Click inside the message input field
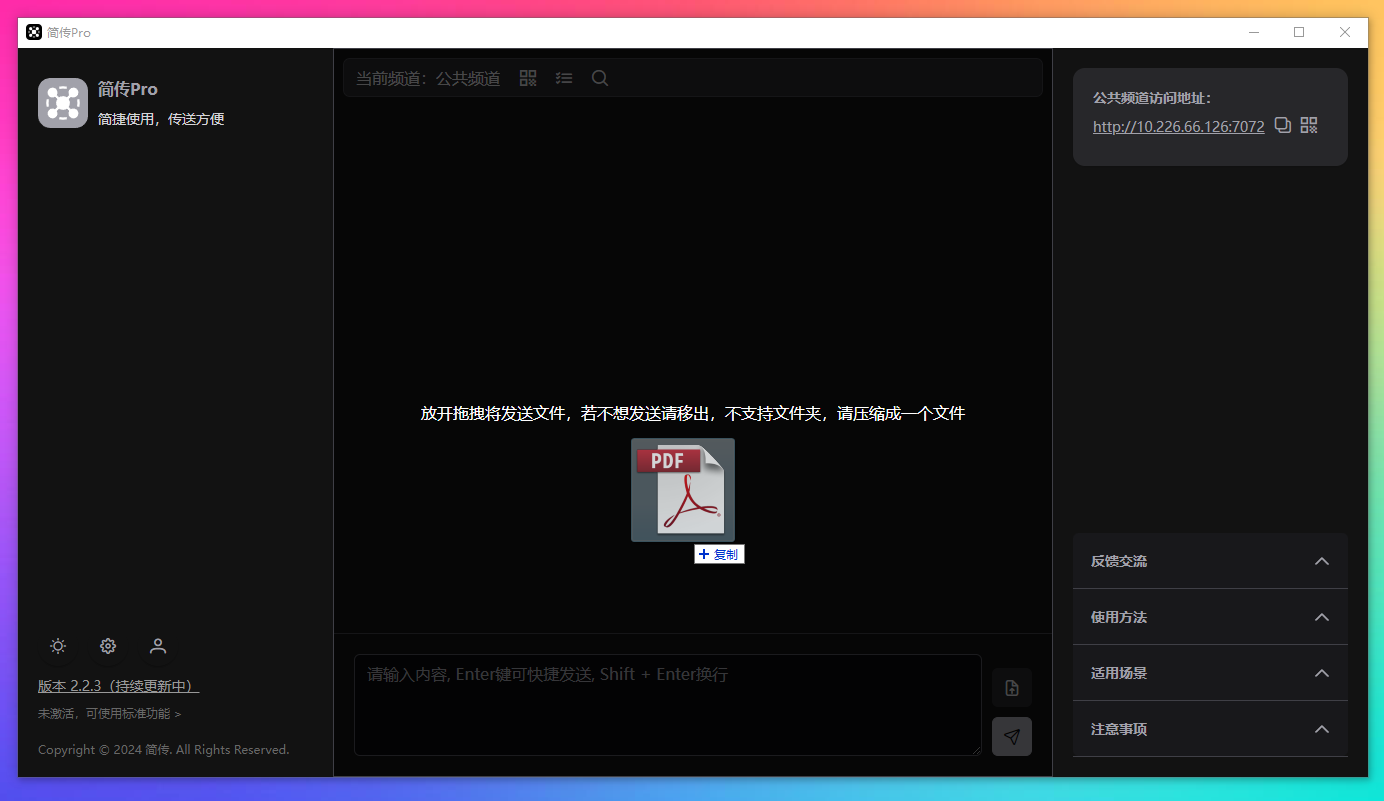 (x=667, y=704)
